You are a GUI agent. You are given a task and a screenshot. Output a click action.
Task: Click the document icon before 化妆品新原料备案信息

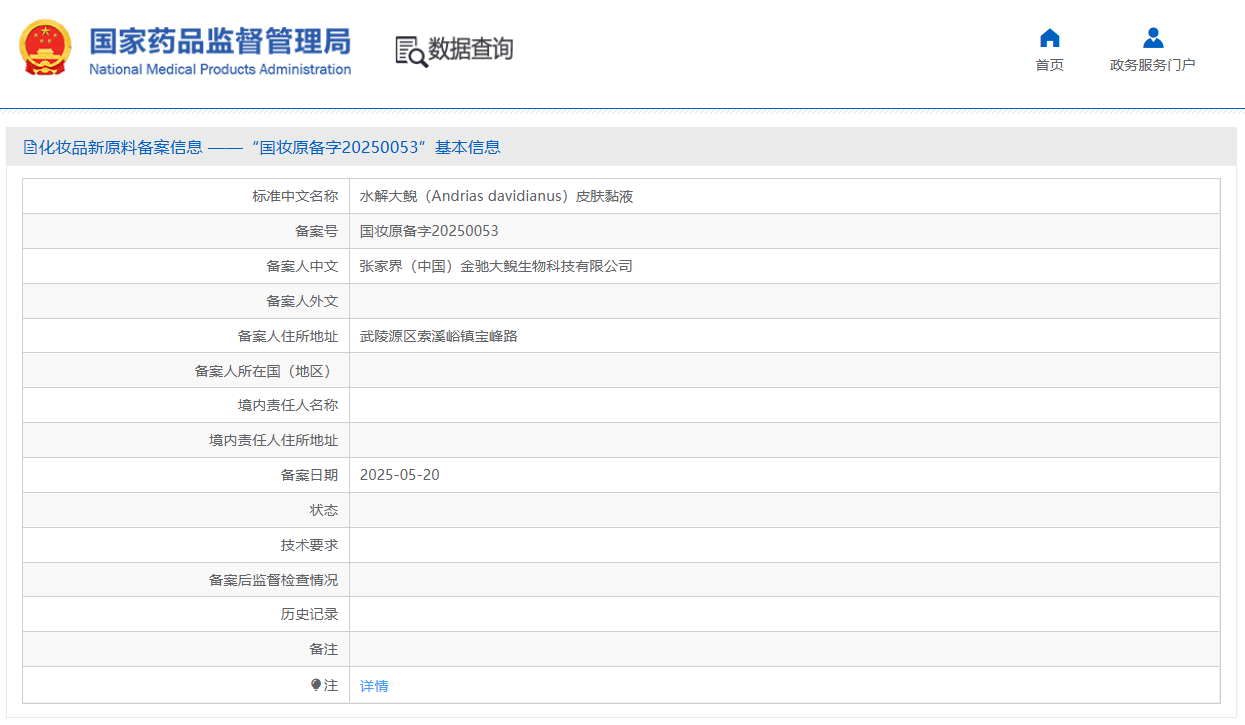click(29, 147)
